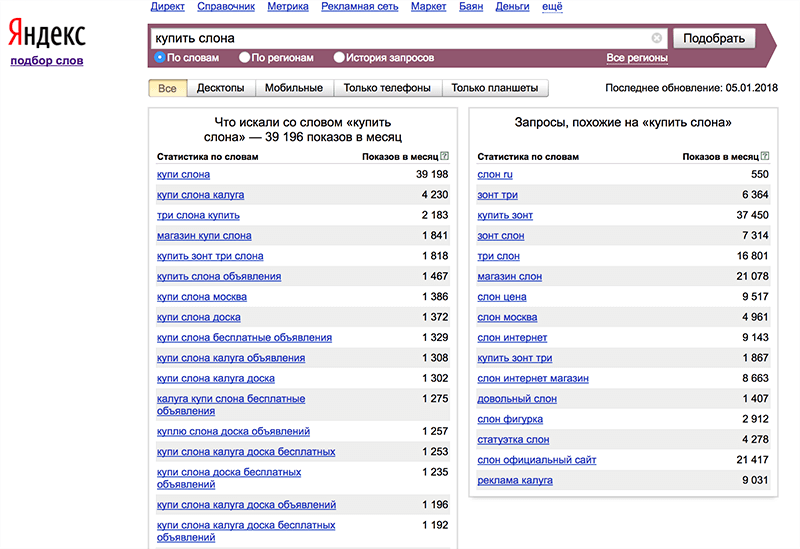800x549 pixels.
Task: Open the 'Деньги' top menu link
Action: point(512,7)
